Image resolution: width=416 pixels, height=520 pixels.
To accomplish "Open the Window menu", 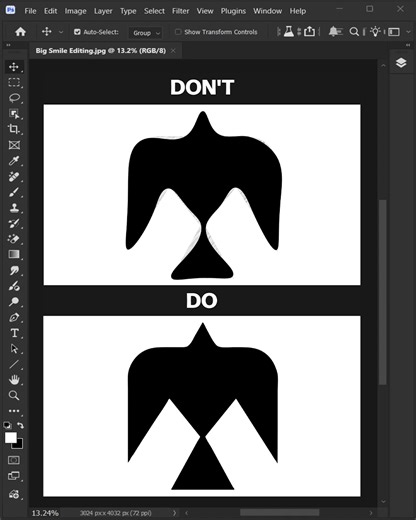I will (267, 11).
